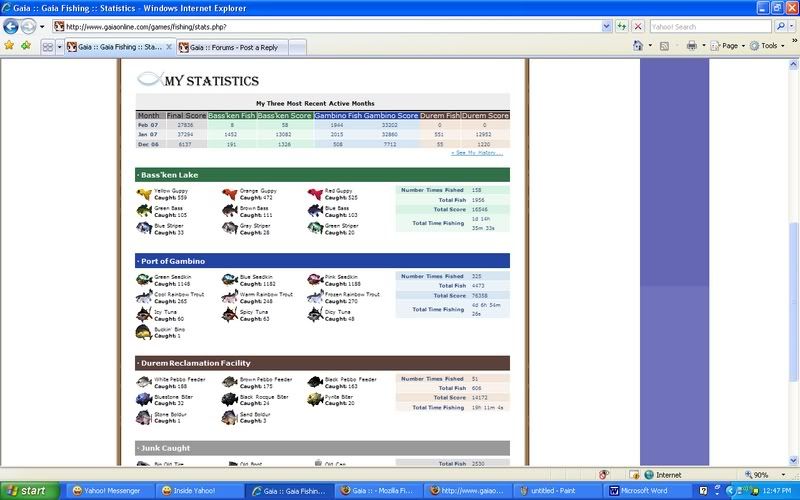Click the Icy Tuna fish icon
Screen dimensions: 800x500
click(144, 314)
